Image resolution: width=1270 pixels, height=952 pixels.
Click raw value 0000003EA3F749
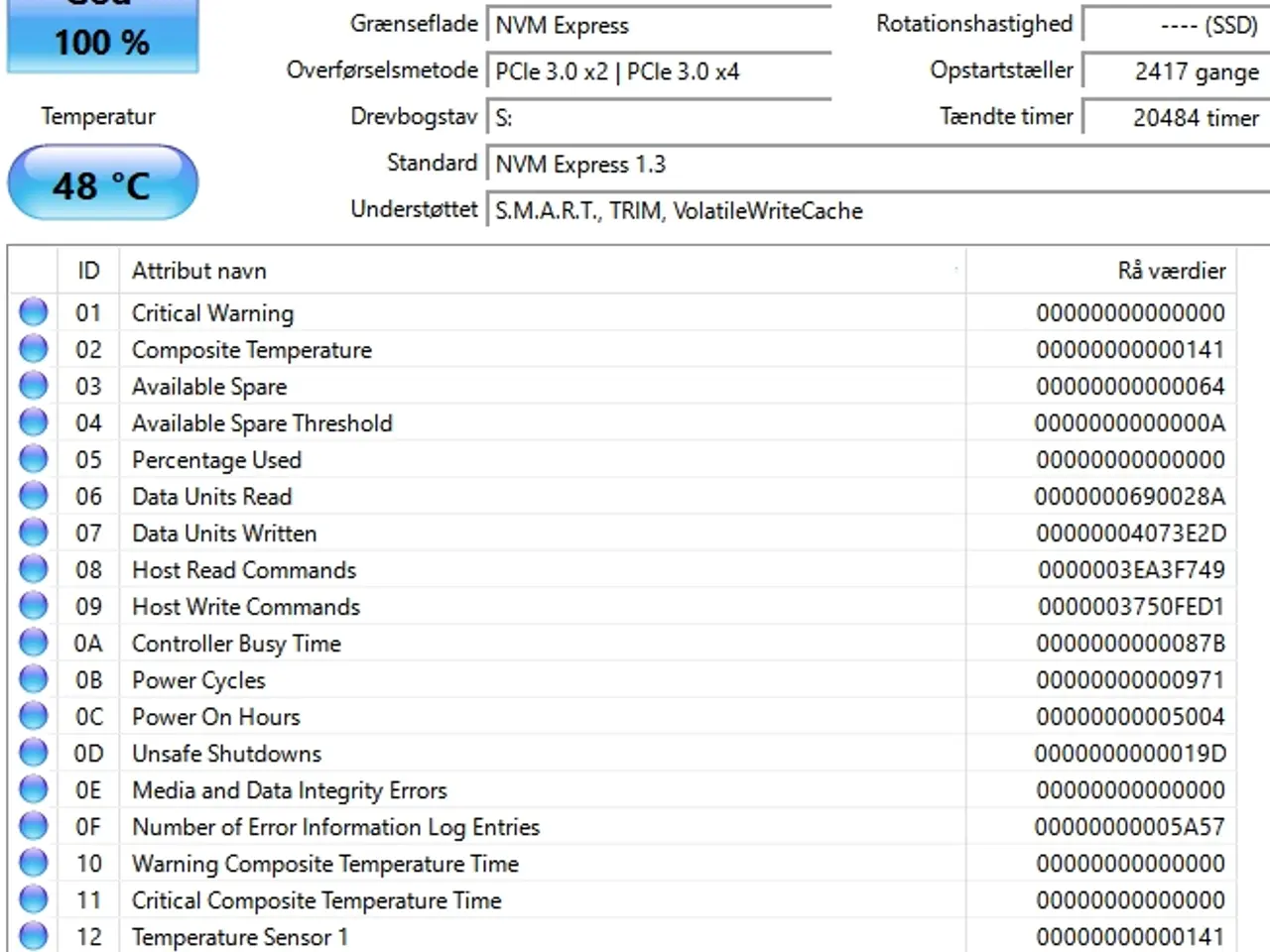coord(1131,570)
